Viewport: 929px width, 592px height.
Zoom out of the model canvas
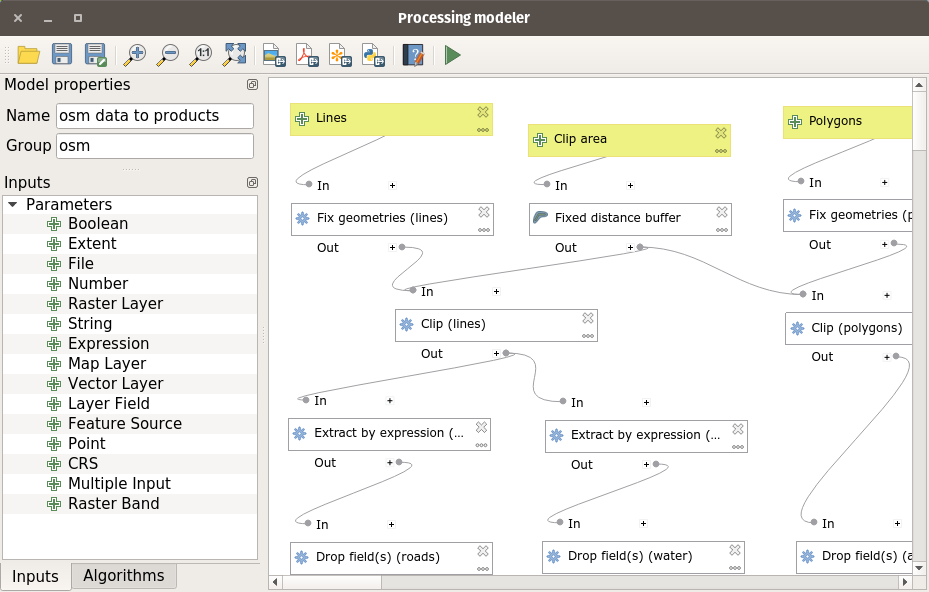point(168,55)
